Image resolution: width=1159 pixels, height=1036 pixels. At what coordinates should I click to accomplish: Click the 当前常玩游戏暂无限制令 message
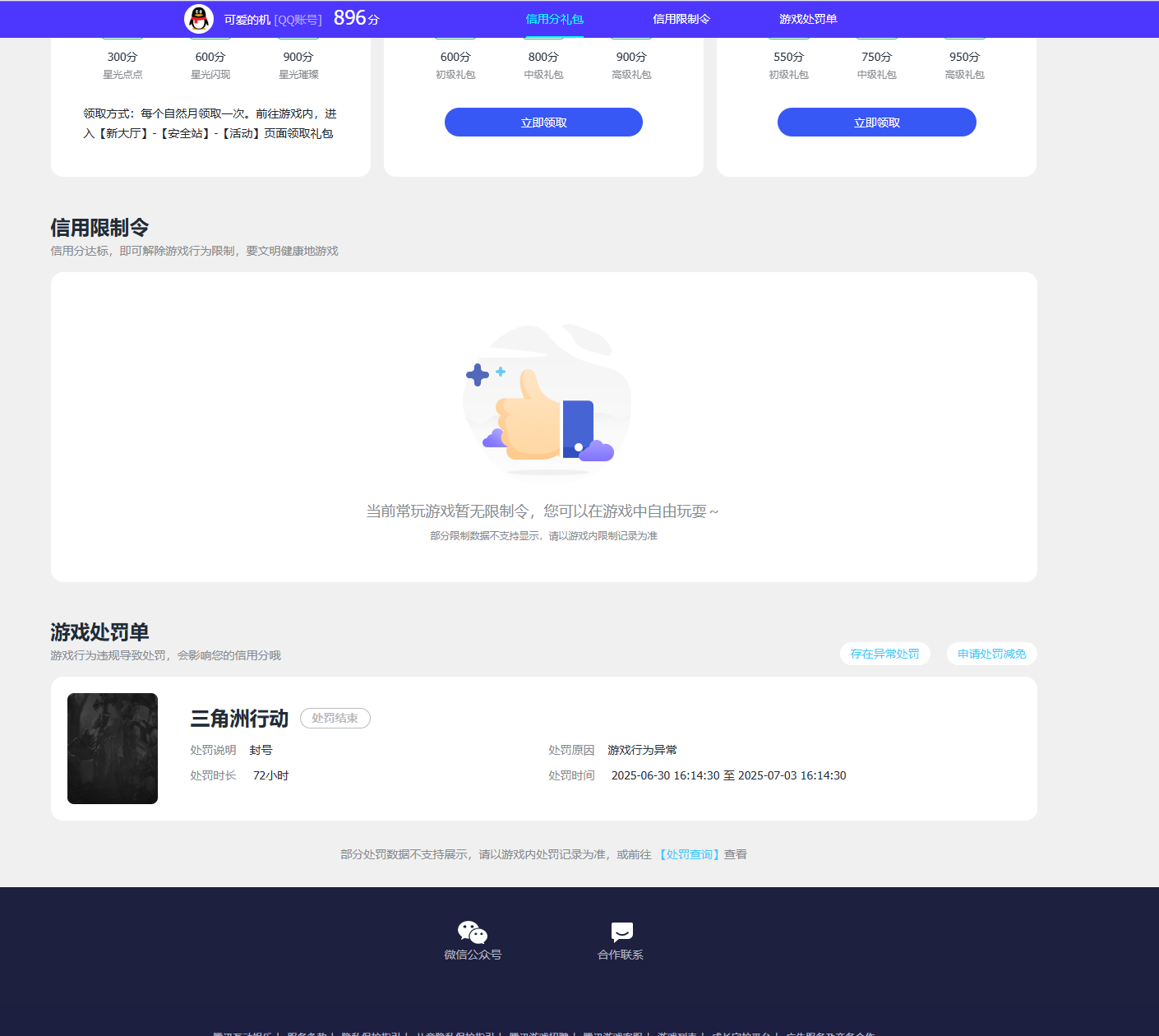click(x=543, y=511)
